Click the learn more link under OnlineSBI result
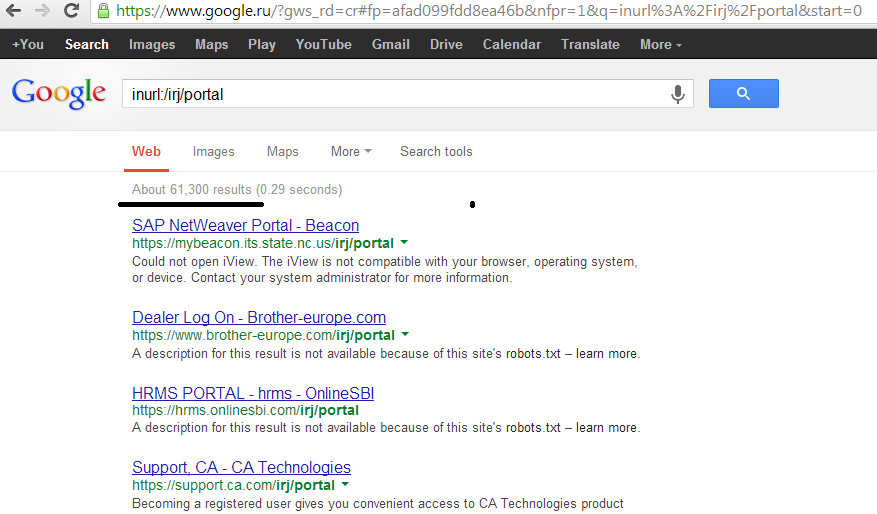 click(x=606, y=427)
